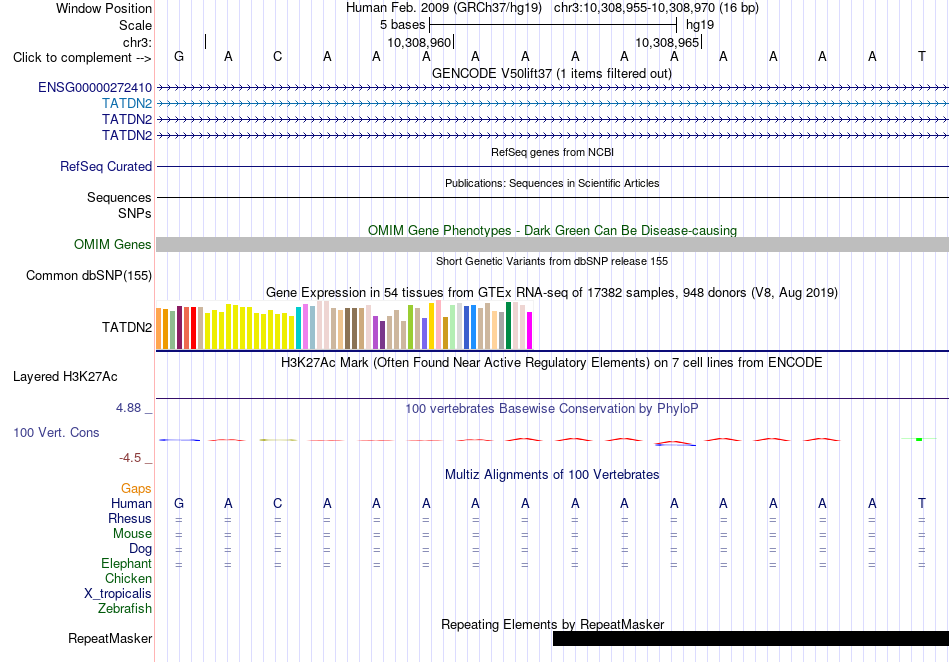
Task: Click the 4.88 PhyloP upper scale value
Action: (128, 408)
